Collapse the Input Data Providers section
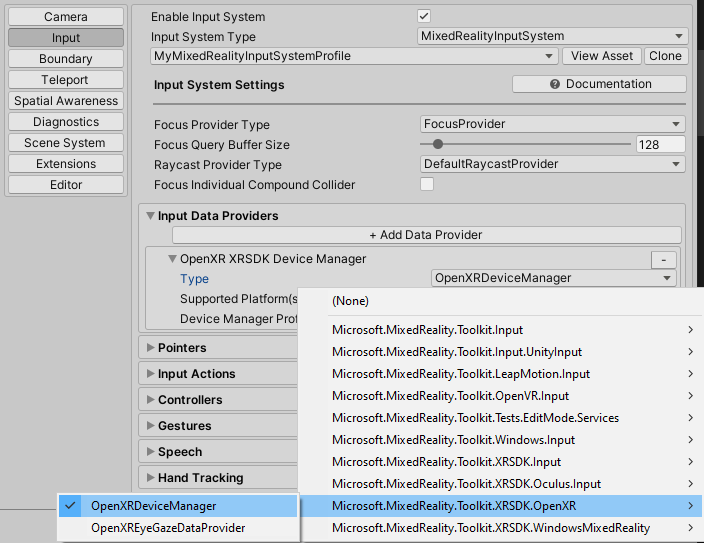 pos(150,216)
